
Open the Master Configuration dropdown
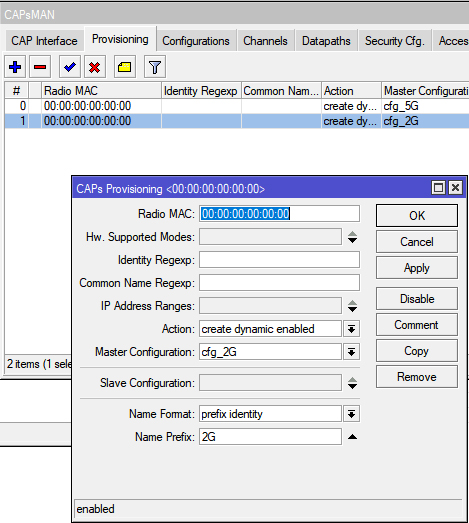pos(351,352)
